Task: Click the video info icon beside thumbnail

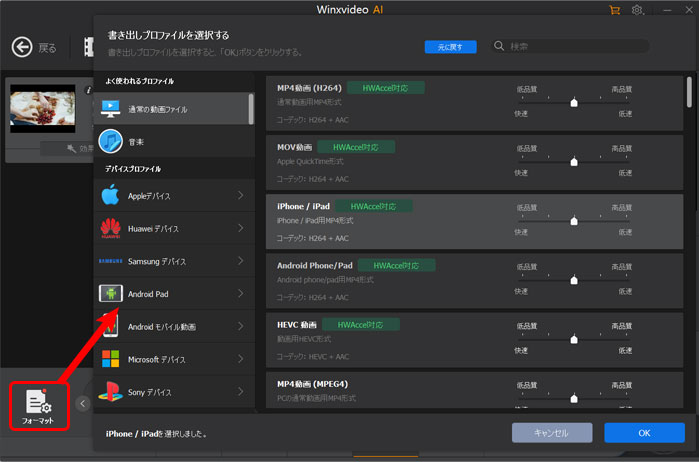Action: click(88, 90)
